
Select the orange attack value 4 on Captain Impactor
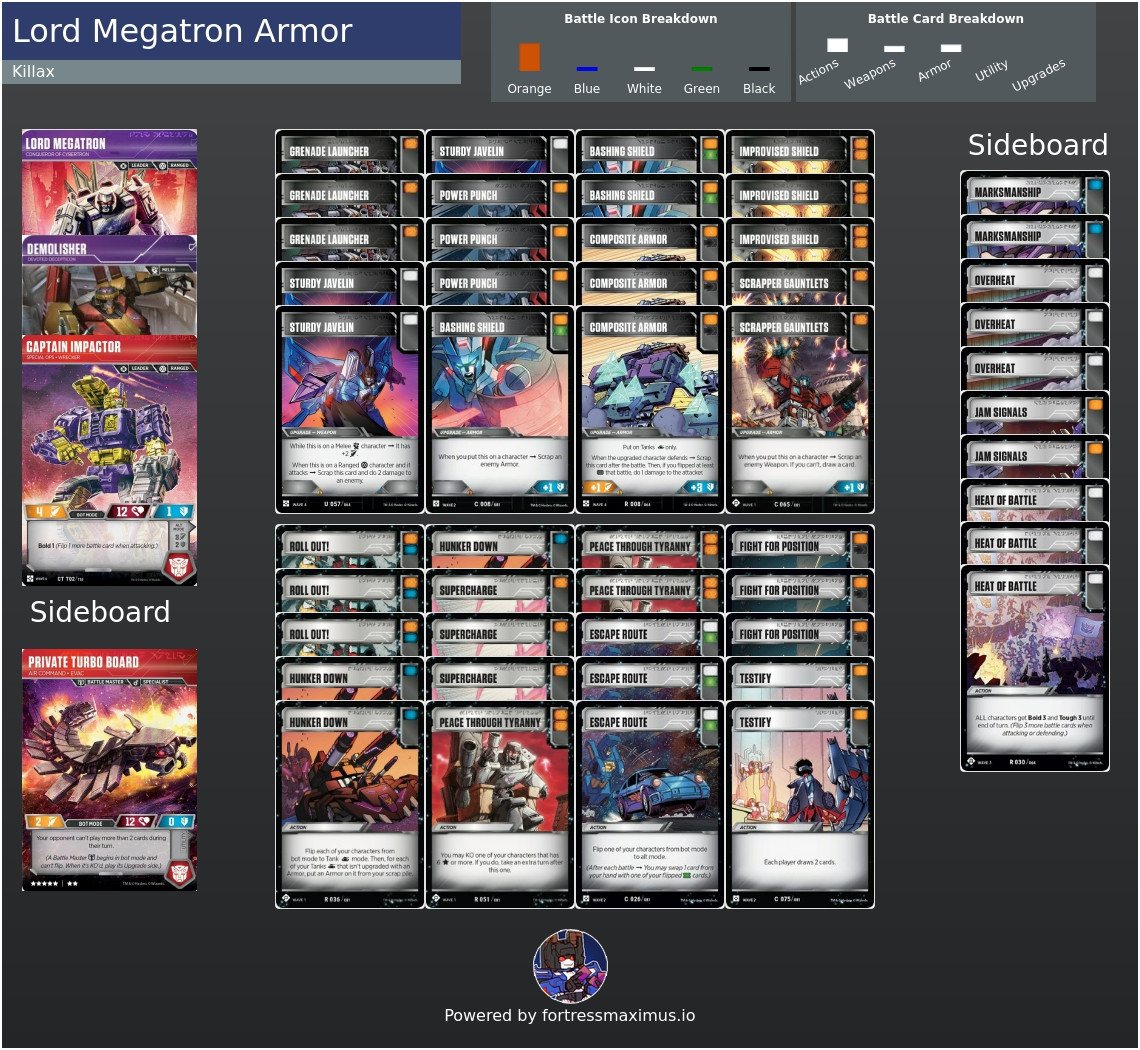pyautogui.click(x=45, y=512)
